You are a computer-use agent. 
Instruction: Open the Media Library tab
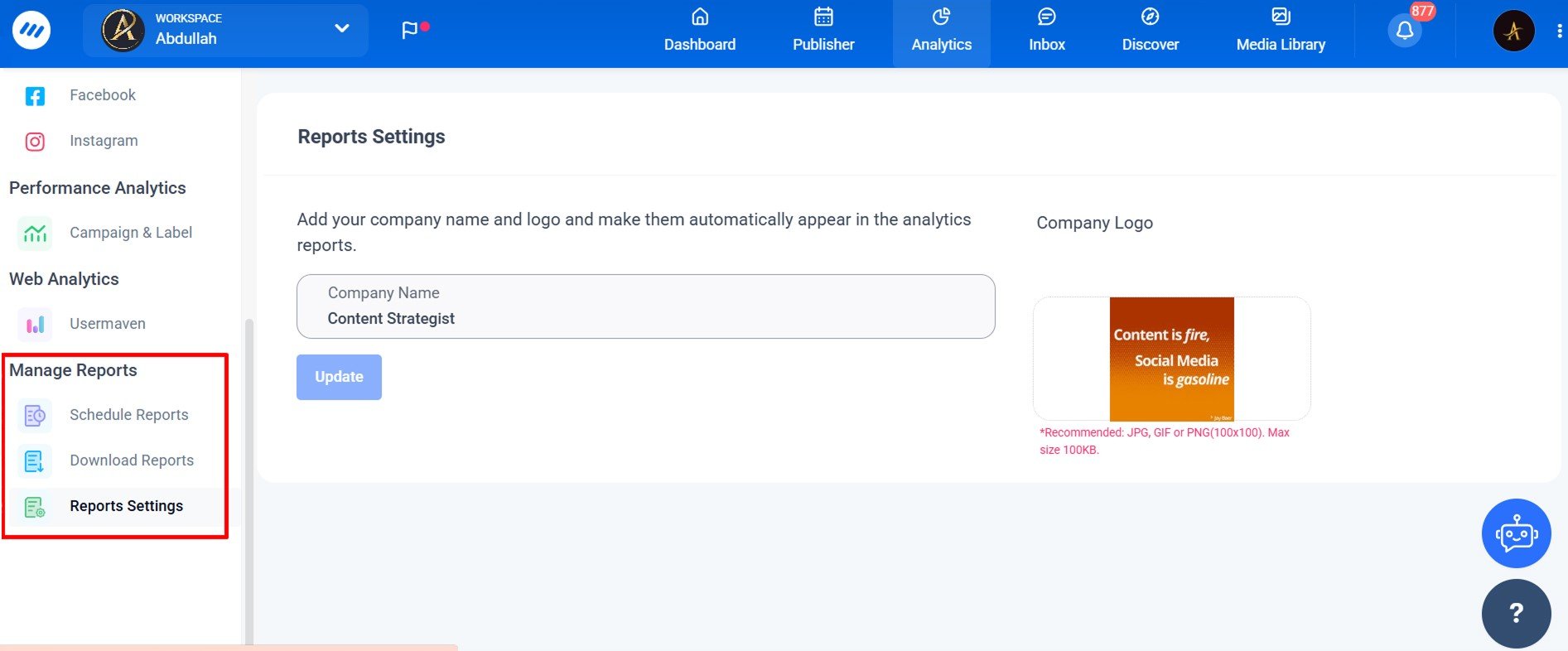(x=1280, y=31)
